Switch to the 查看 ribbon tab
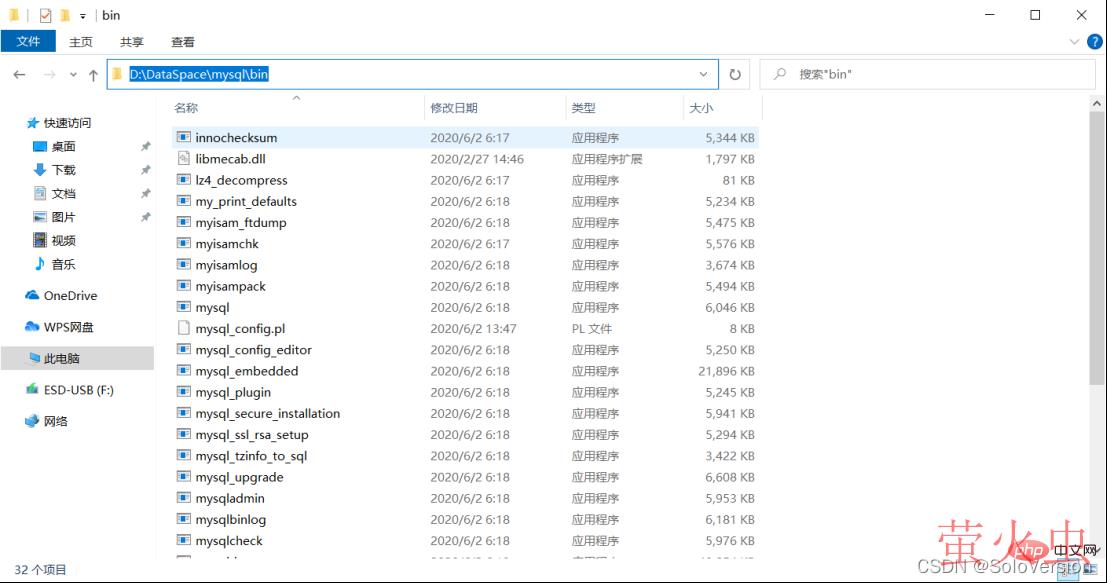This screenshot has height=583, width=1107. [x=183, y=42]
